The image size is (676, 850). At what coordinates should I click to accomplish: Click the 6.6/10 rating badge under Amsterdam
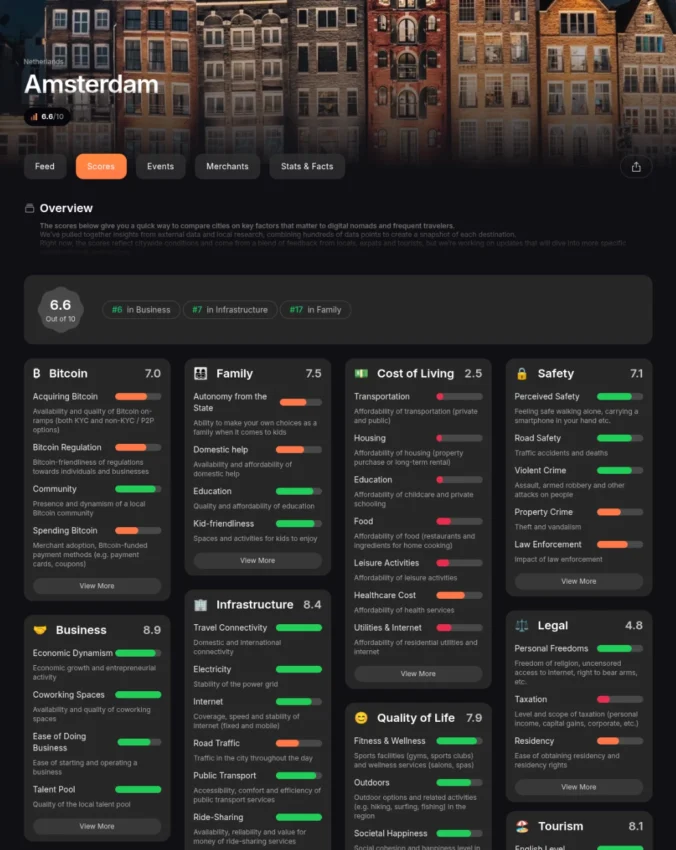pos(47,117)
